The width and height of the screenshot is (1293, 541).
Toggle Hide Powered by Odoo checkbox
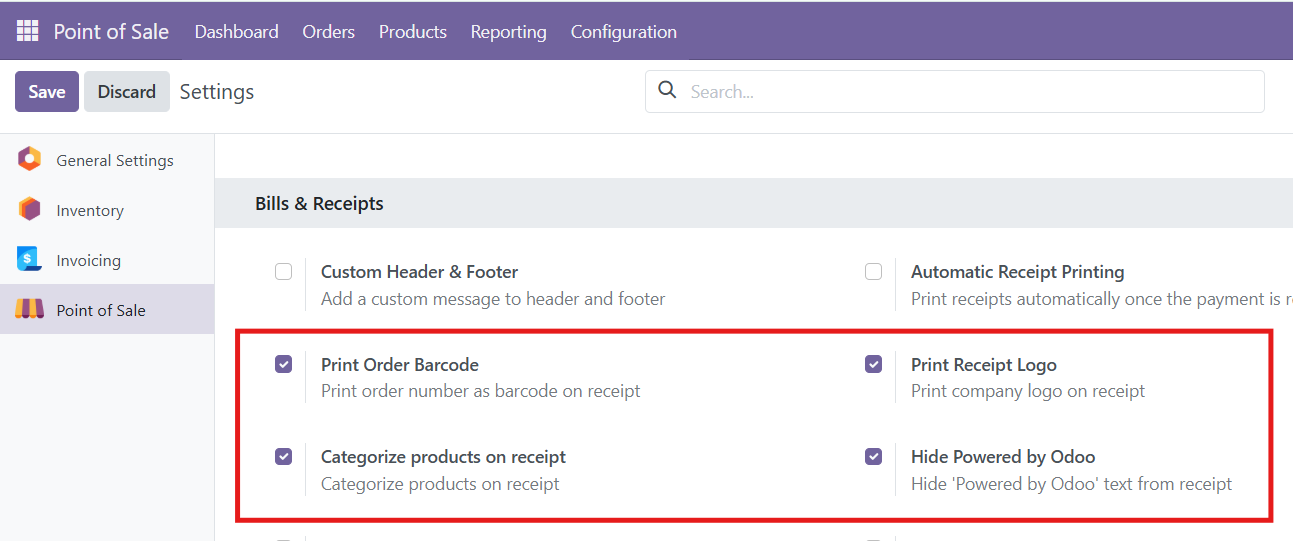(x=874, y=457)
